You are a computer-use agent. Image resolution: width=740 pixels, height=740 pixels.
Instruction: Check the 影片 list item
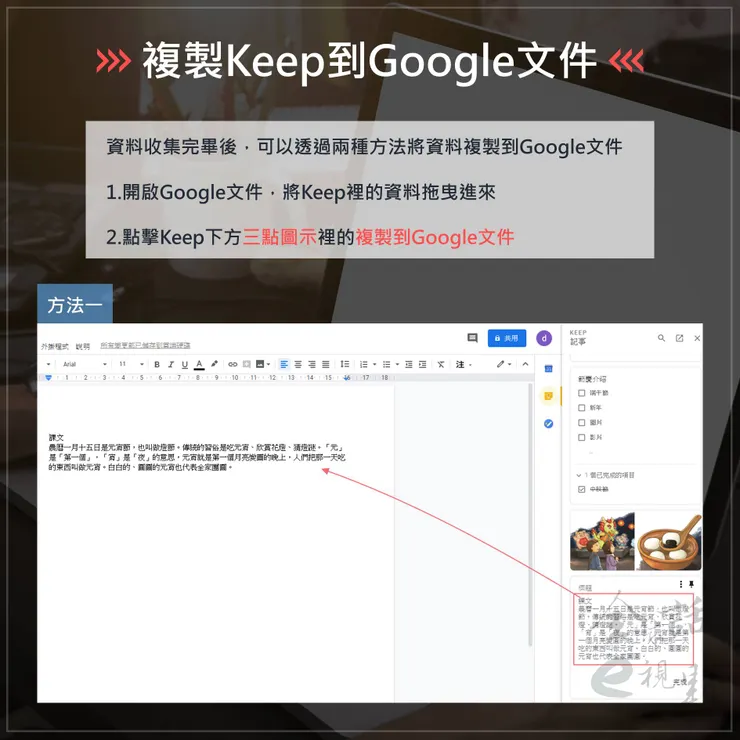coord(581,437)
